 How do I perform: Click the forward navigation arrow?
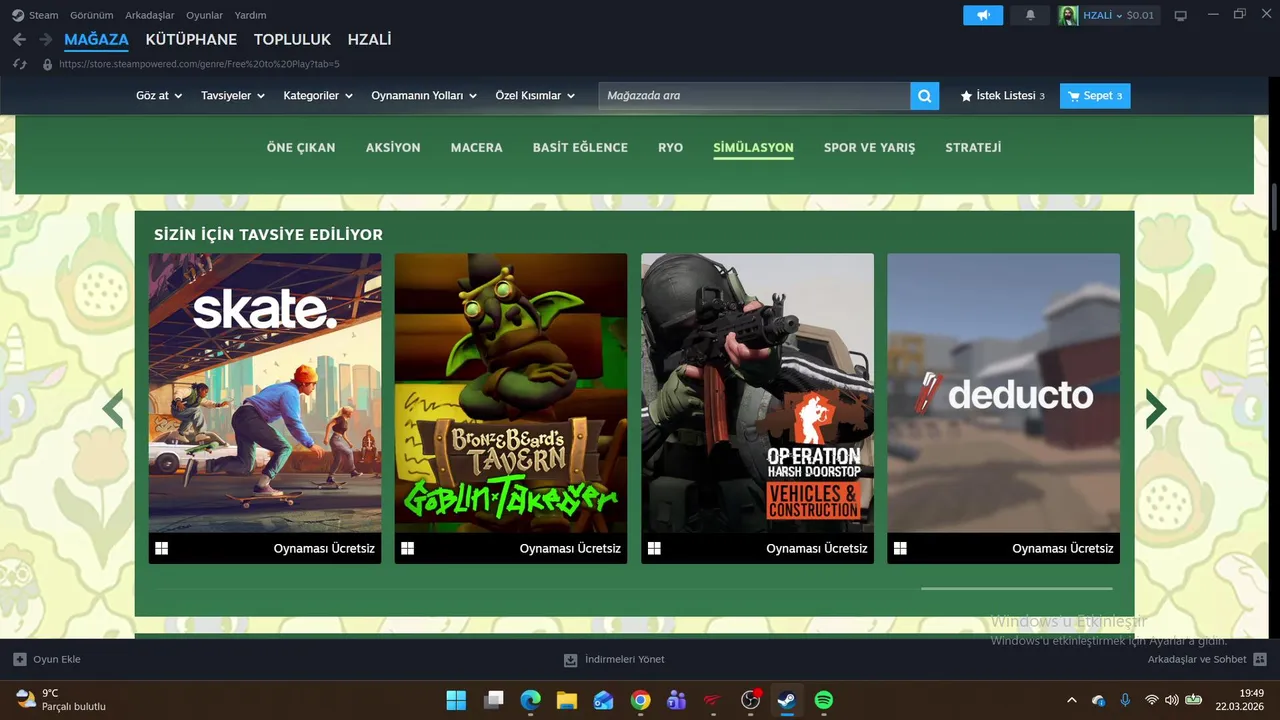45,39
